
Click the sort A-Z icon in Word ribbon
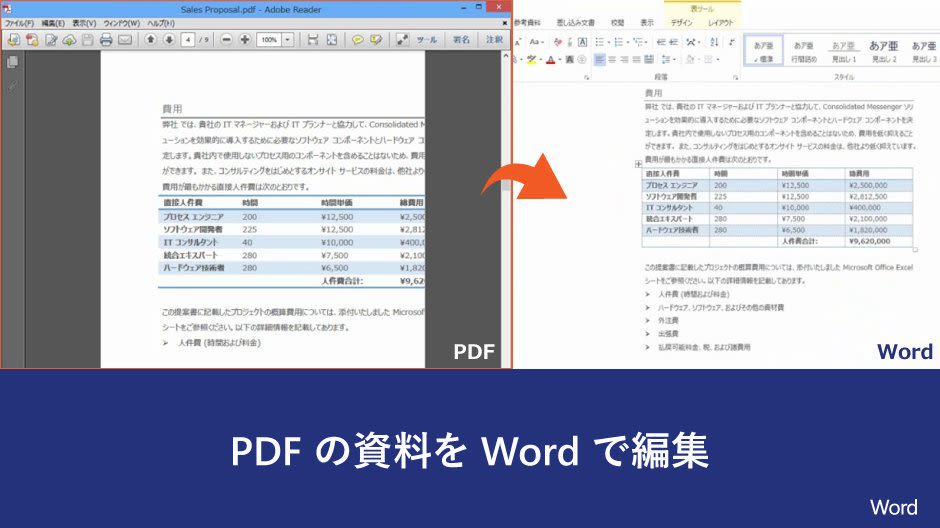[714, 42]
